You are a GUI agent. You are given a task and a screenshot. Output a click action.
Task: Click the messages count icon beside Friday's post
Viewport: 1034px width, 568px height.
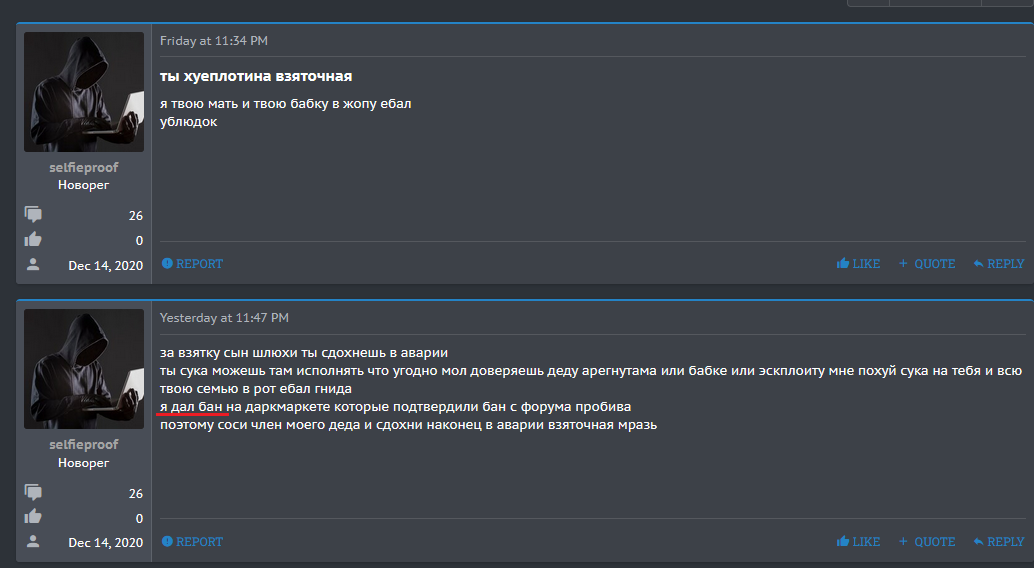coord(34,215)
